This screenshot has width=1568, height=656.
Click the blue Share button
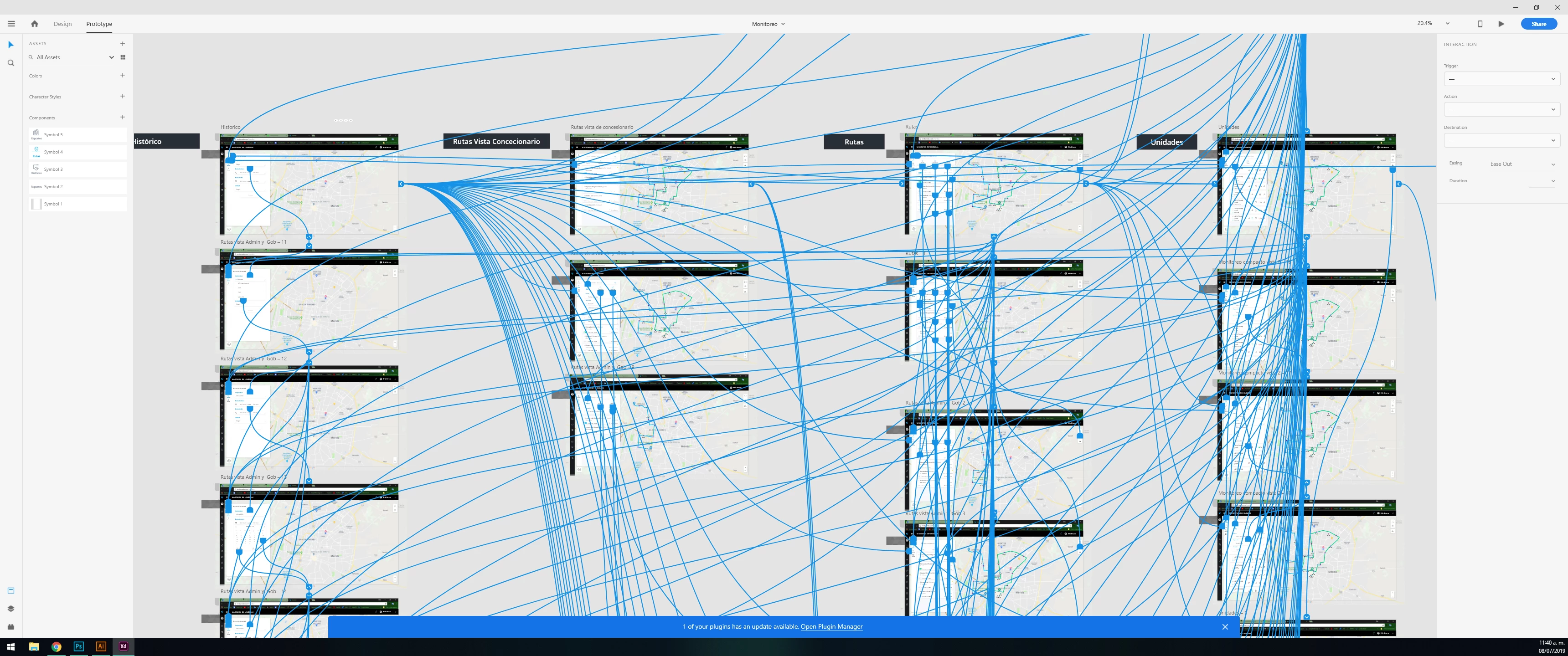tap(1538, 24)
